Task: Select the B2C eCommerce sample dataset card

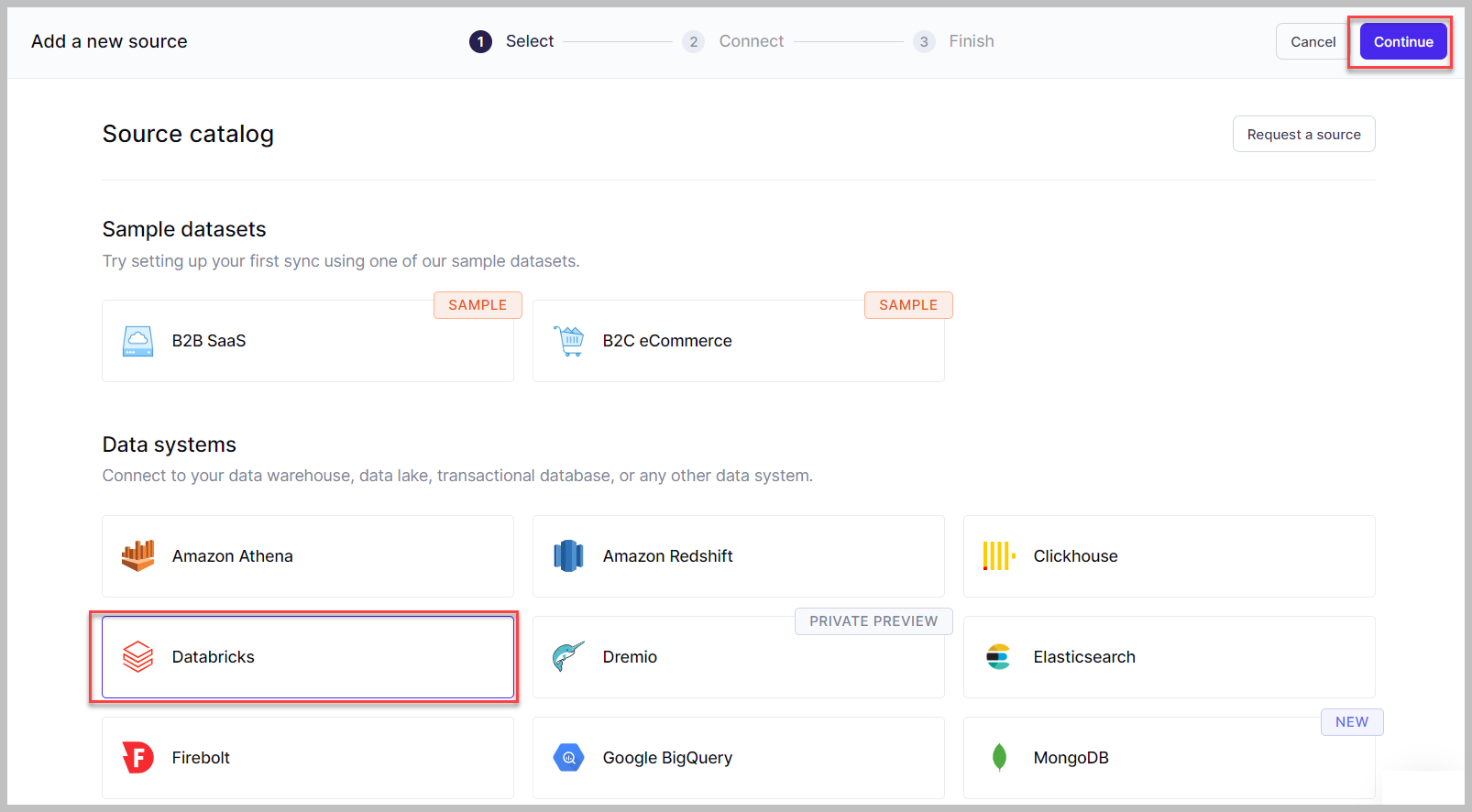Action: point(738,341)
